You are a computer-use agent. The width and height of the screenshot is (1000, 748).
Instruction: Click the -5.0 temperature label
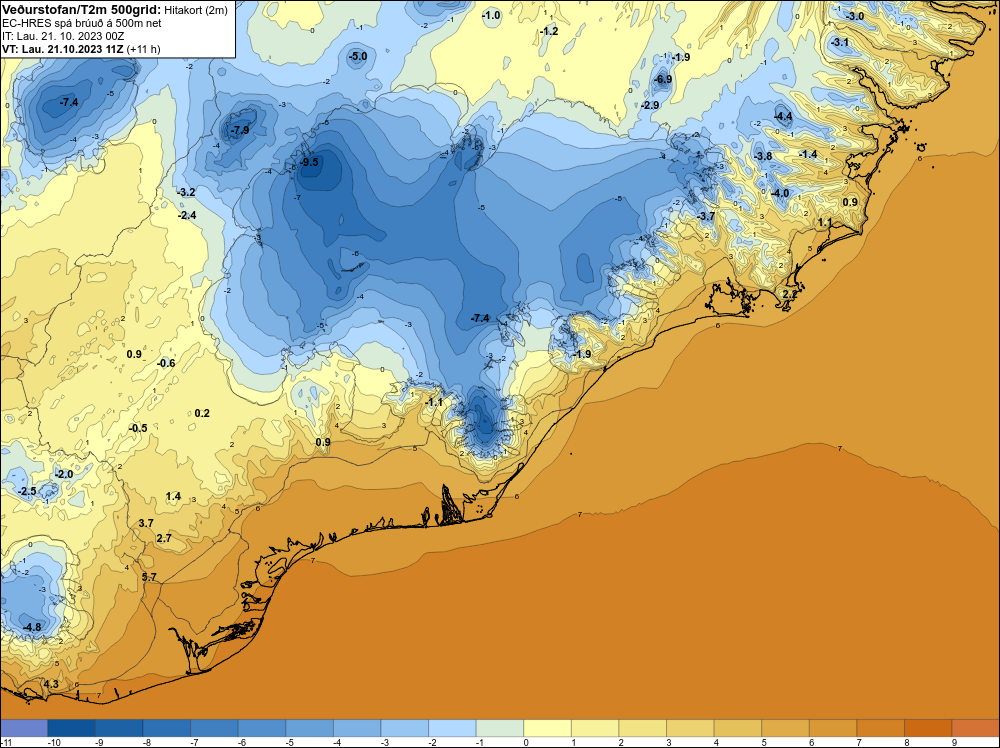pos(358,56)
